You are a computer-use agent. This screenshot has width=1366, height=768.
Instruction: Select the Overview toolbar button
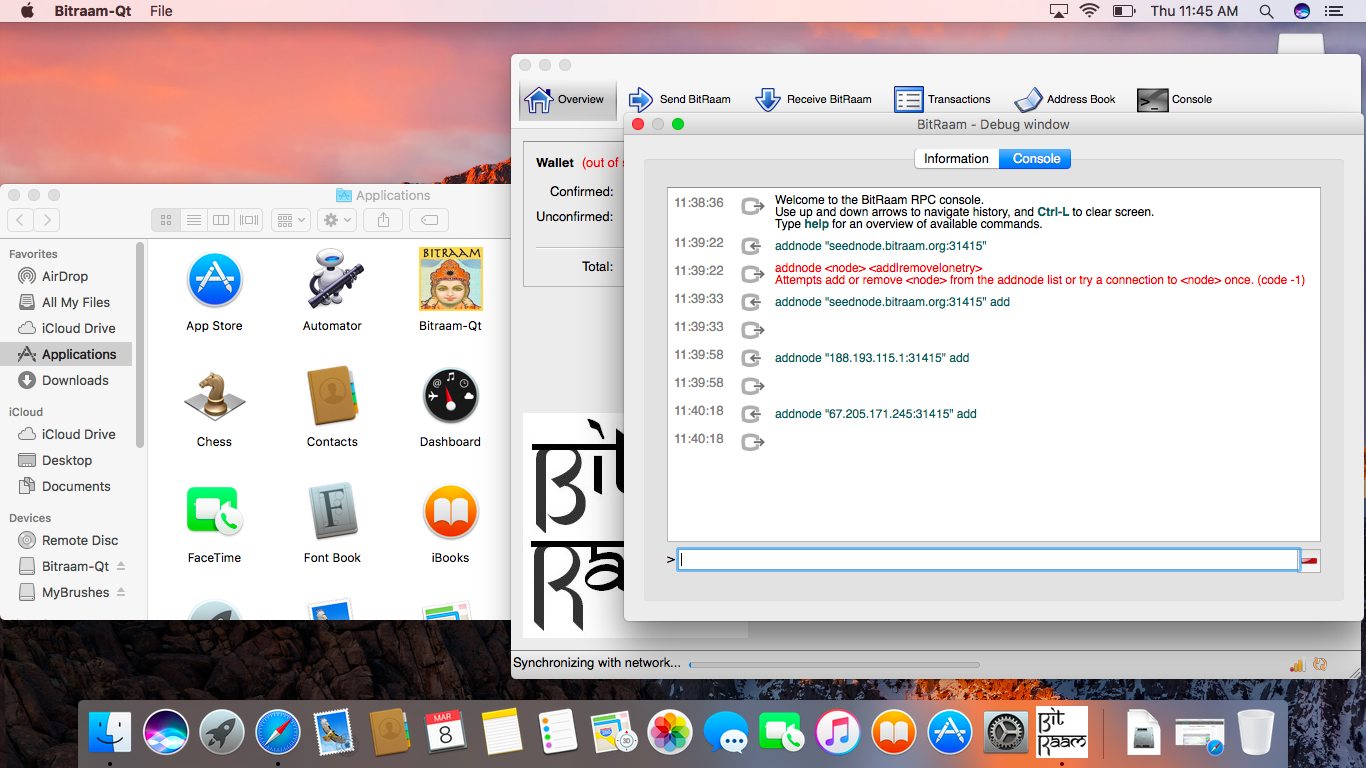[566, 99]
